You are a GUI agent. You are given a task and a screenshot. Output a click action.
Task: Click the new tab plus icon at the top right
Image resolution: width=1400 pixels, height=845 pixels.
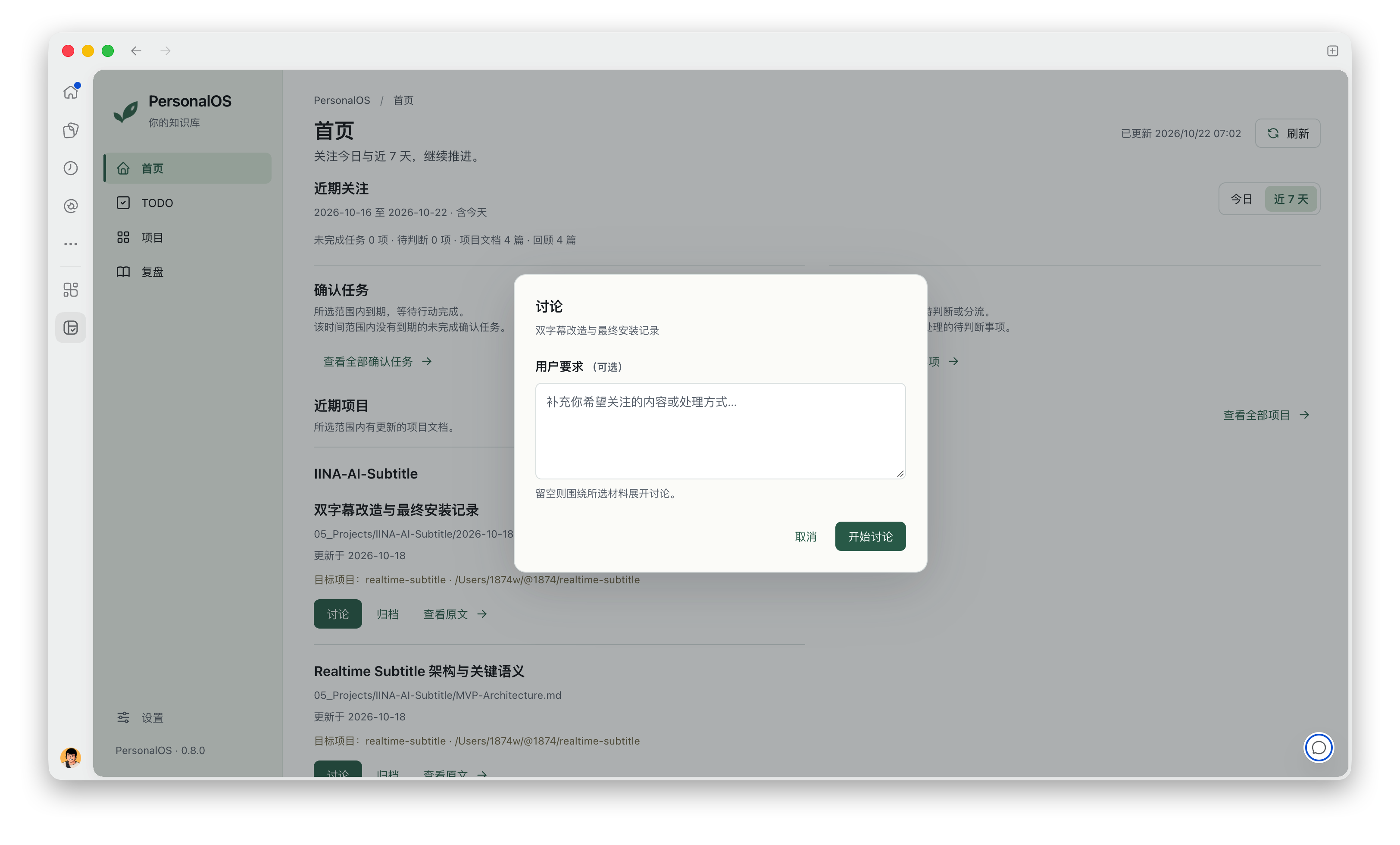tap(1332, 51)
